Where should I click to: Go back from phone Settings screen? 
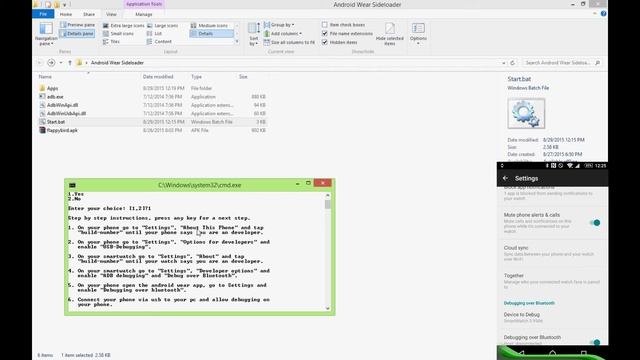505,178
